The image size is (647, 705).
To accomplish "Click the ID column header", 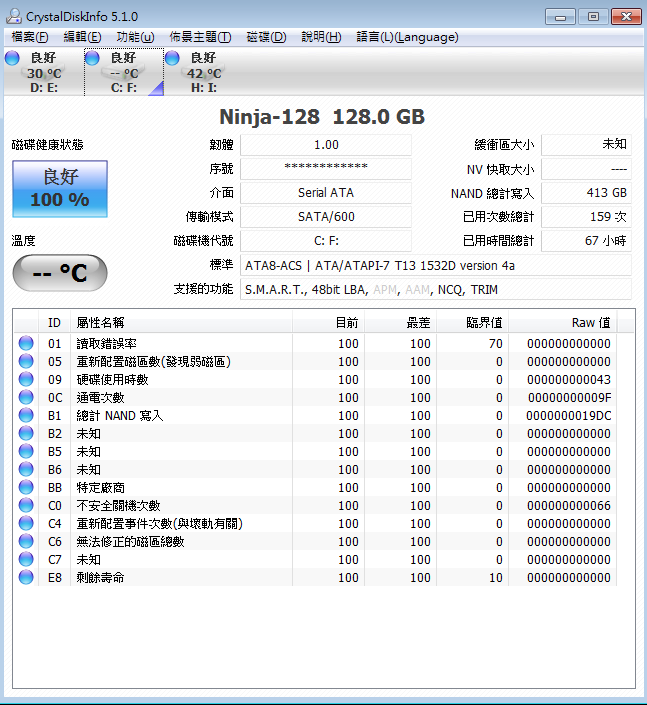I will [x=54, y=322].
